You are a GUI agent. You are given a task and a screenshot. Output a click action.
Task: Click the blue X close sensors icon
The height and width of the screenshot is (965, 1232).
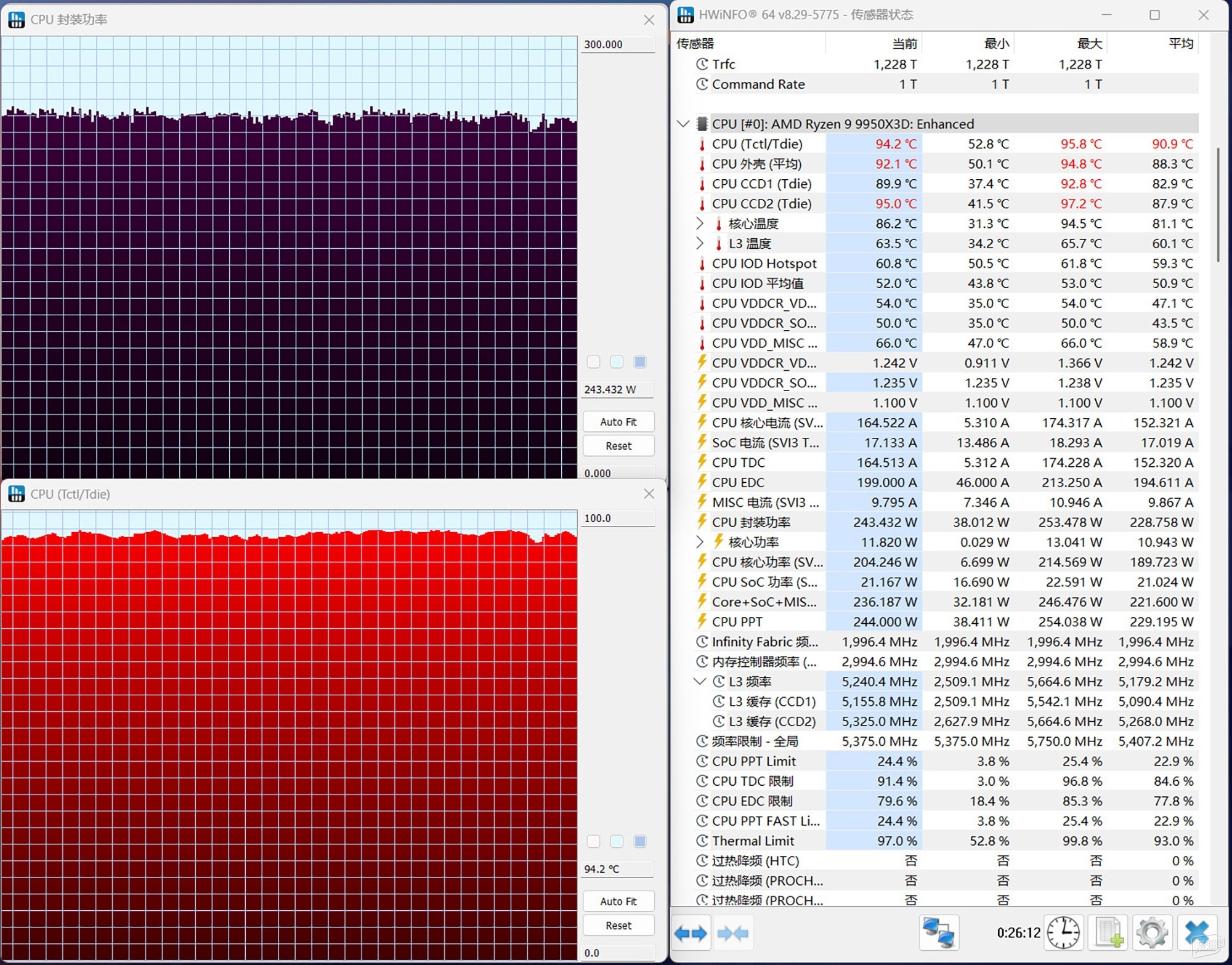[1198, 932]
